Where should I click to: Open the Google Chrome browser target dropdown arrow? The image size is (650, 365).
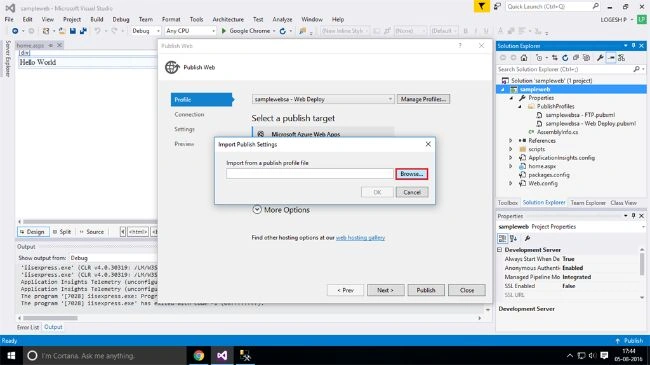[x=274, y=31]
